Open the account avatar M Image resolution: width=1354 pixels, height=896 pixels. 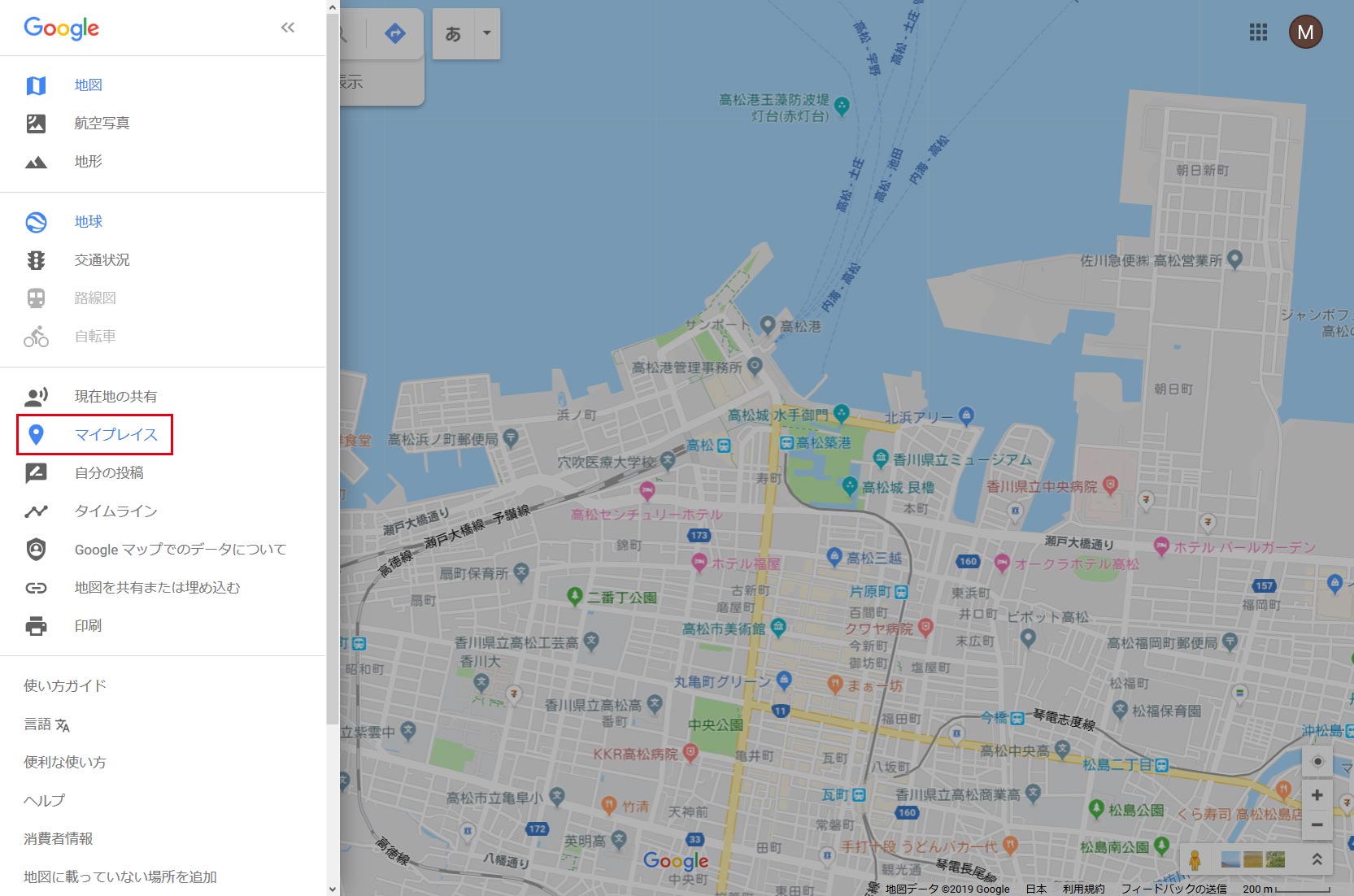(x=1305, y=33)
